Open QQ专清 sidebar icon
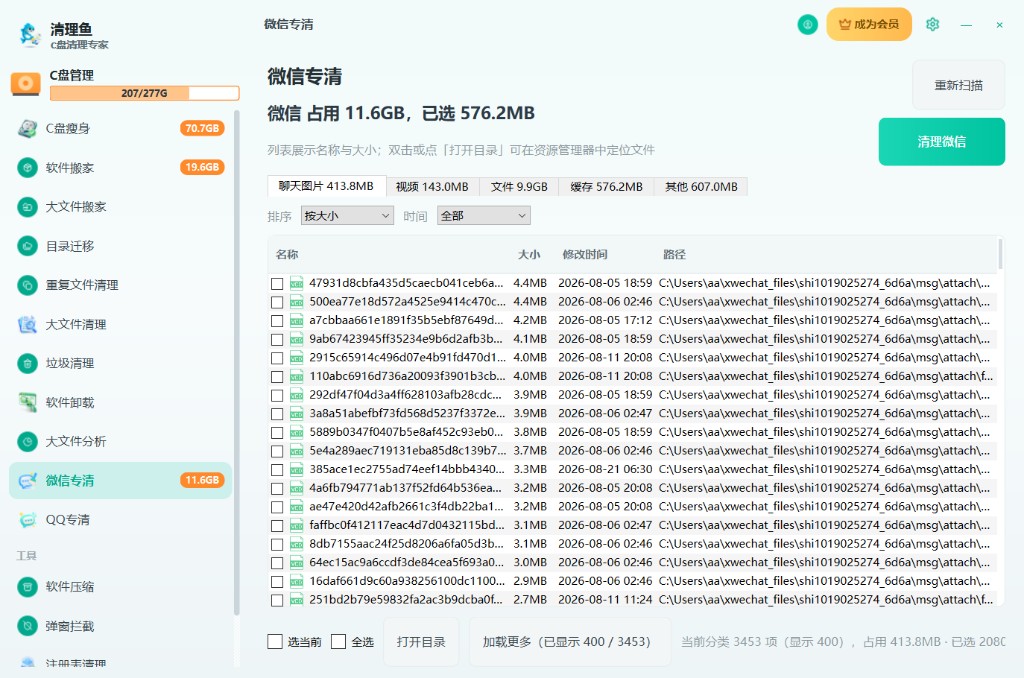 coord(27,520)
